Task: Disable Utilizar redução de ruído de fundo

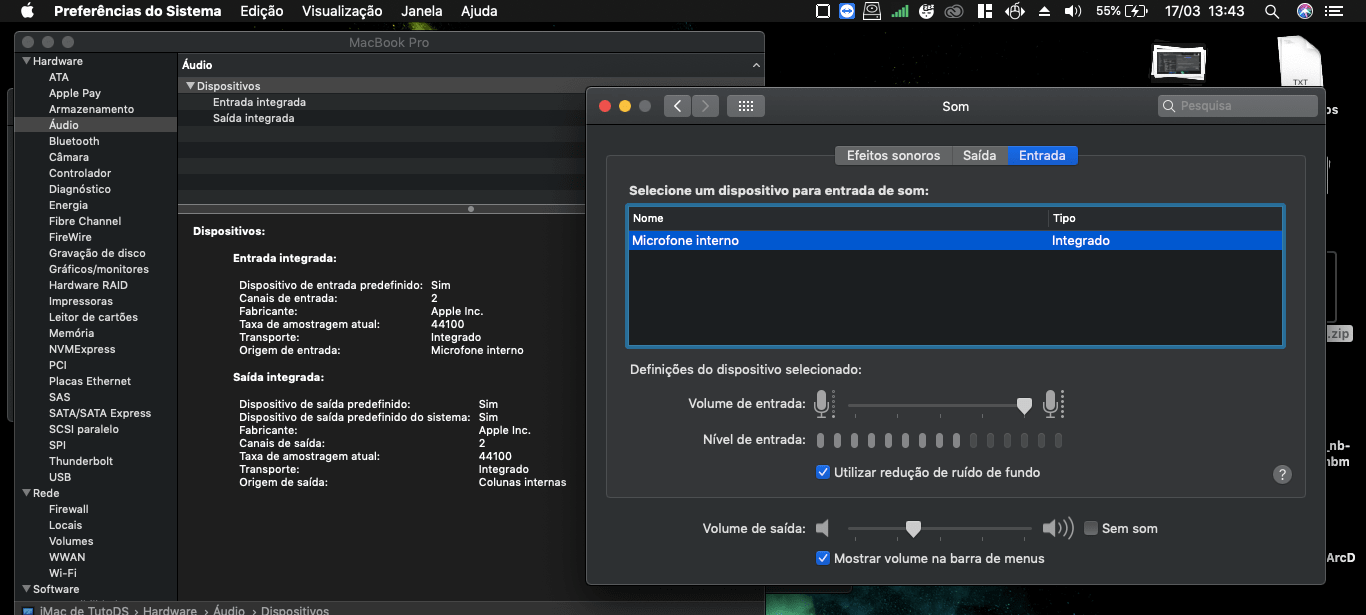Action: (823, 472)
